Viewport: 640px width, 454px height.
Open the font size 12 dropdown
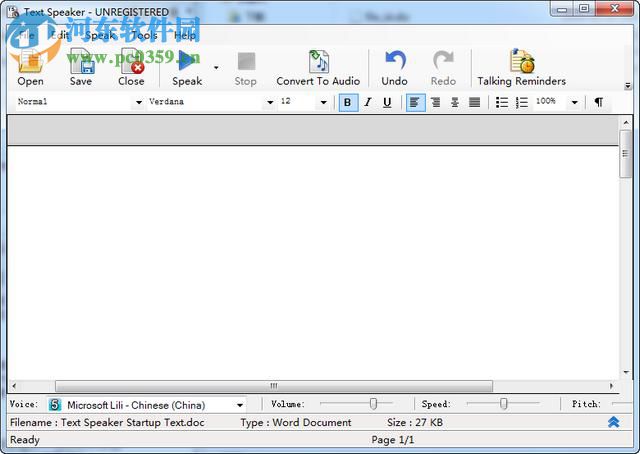coord(323,102)
